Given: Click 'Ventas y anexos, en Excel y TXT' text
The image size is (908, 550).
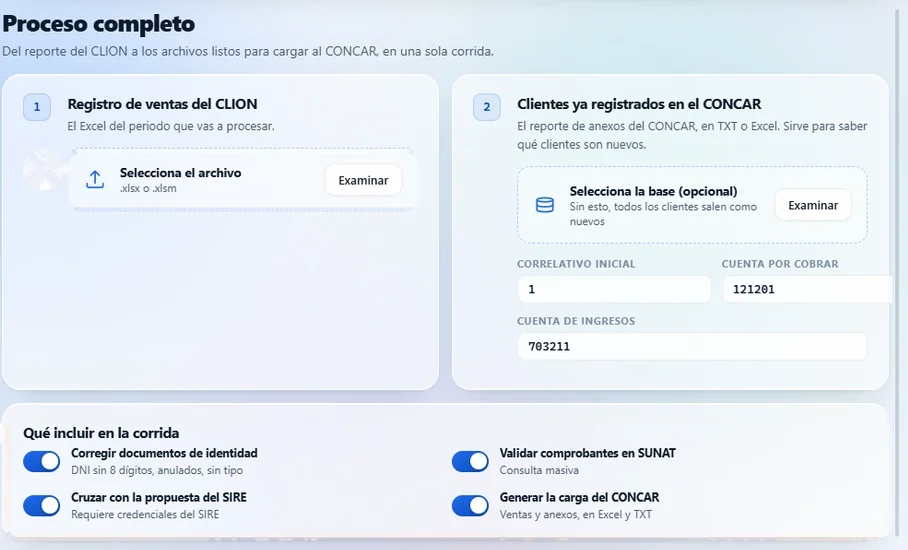Looking at the screenshot, I should 576,514.
